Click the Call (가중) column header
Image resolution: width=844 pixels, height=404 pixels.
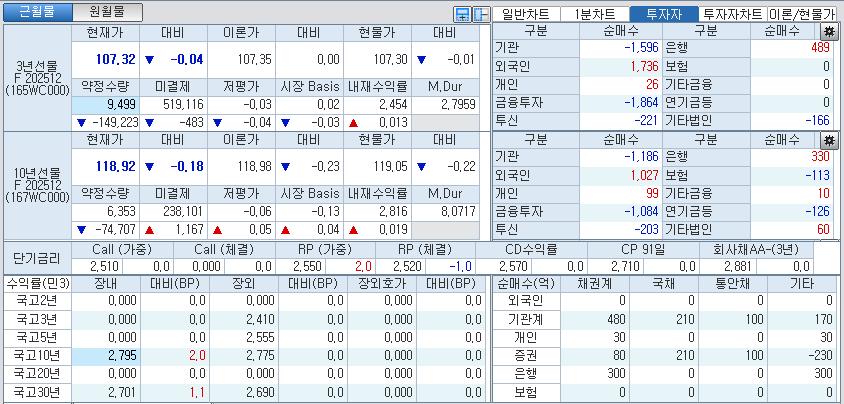click(122, 250)
